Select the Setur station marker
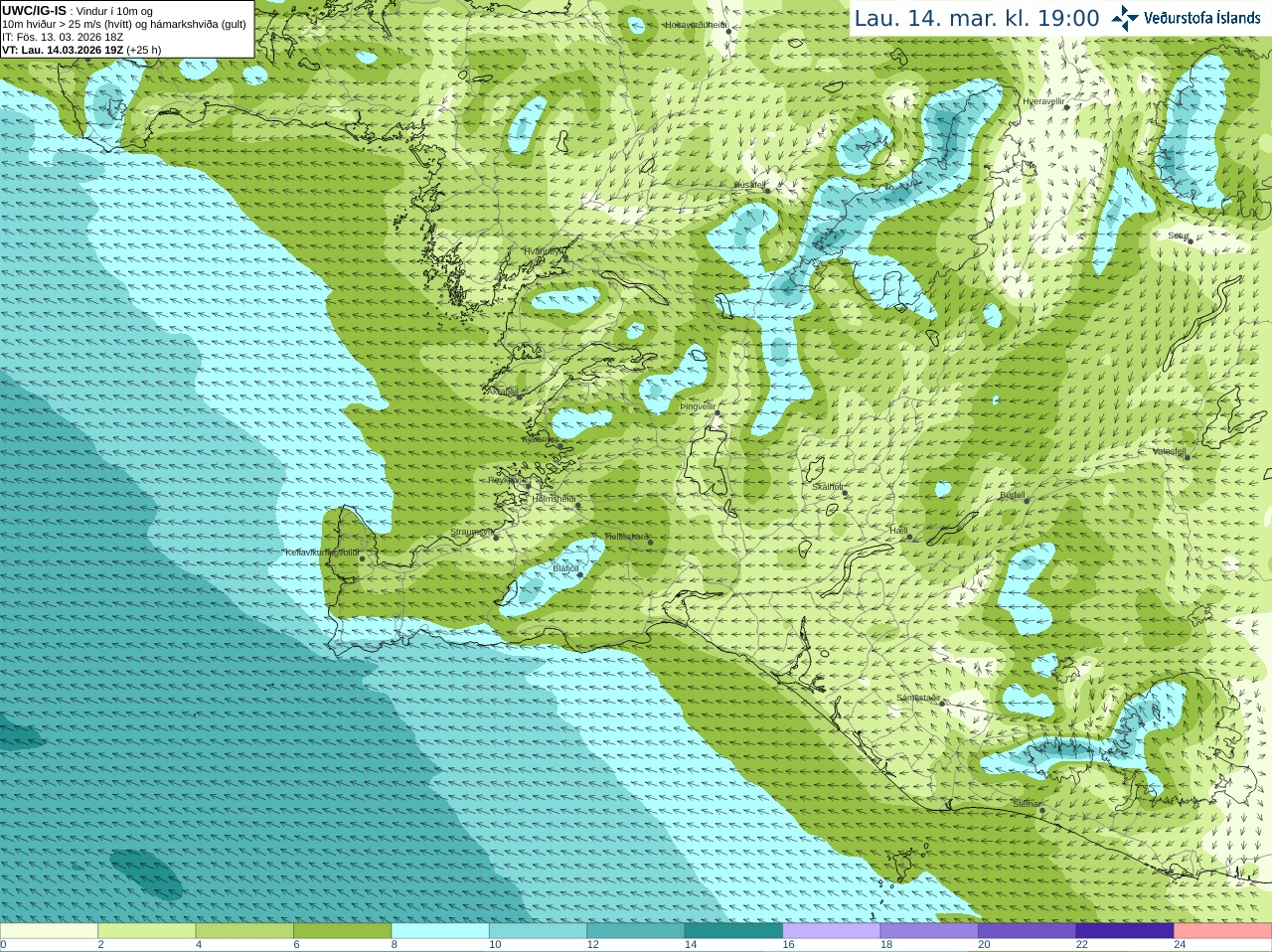 (1190, 241)
